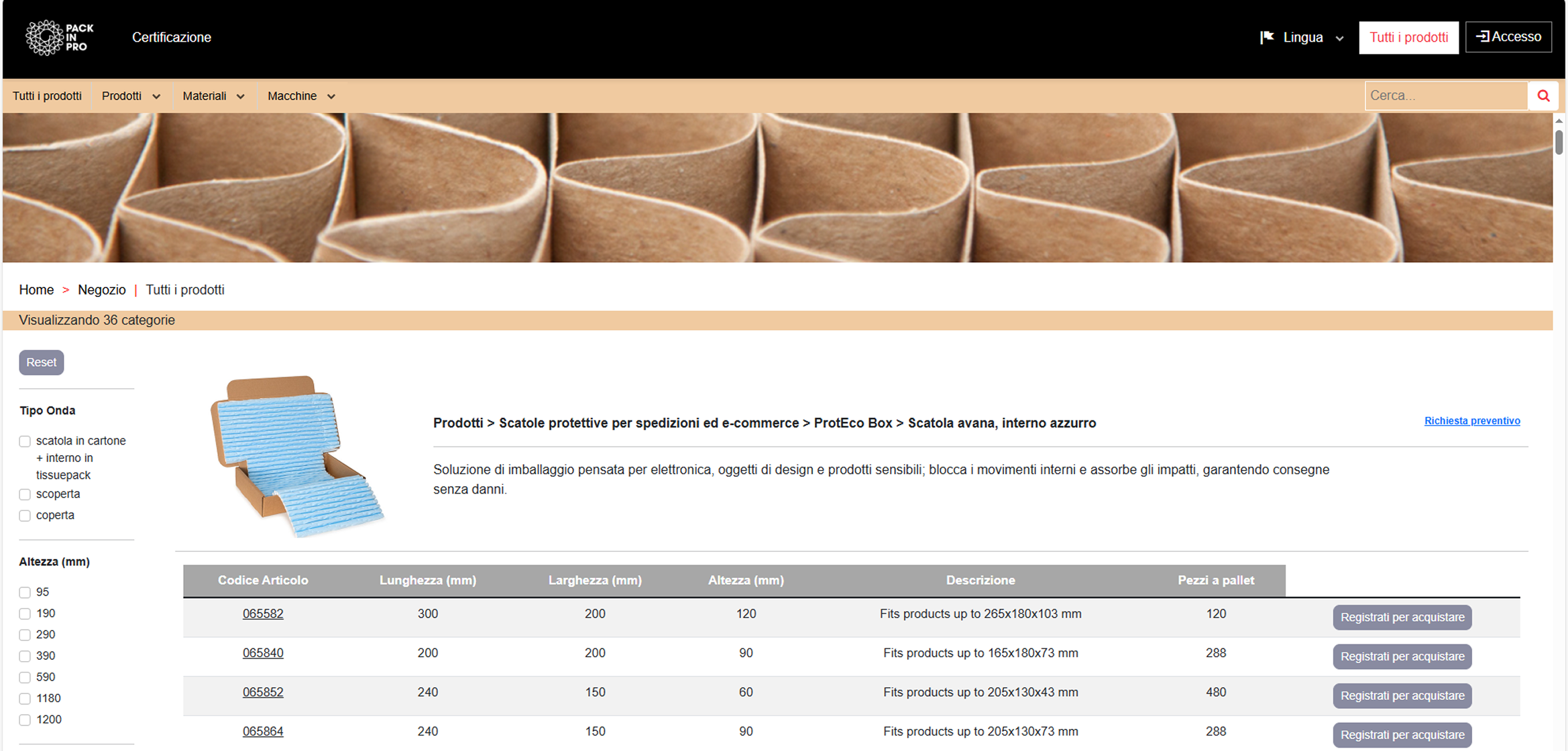Check the scoperta filter checkbox

pyautogui.click(x=25, y=495)
